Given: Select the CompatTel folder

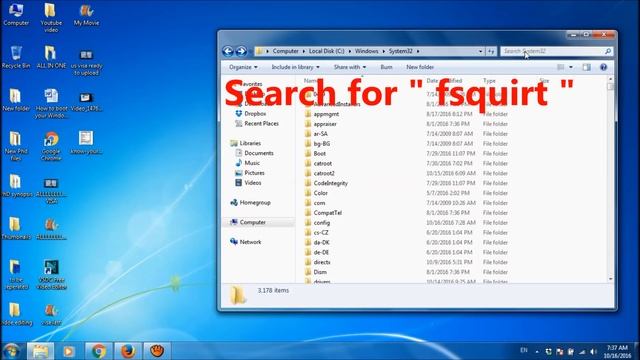Looking at the screenshot, I should 327,213.
